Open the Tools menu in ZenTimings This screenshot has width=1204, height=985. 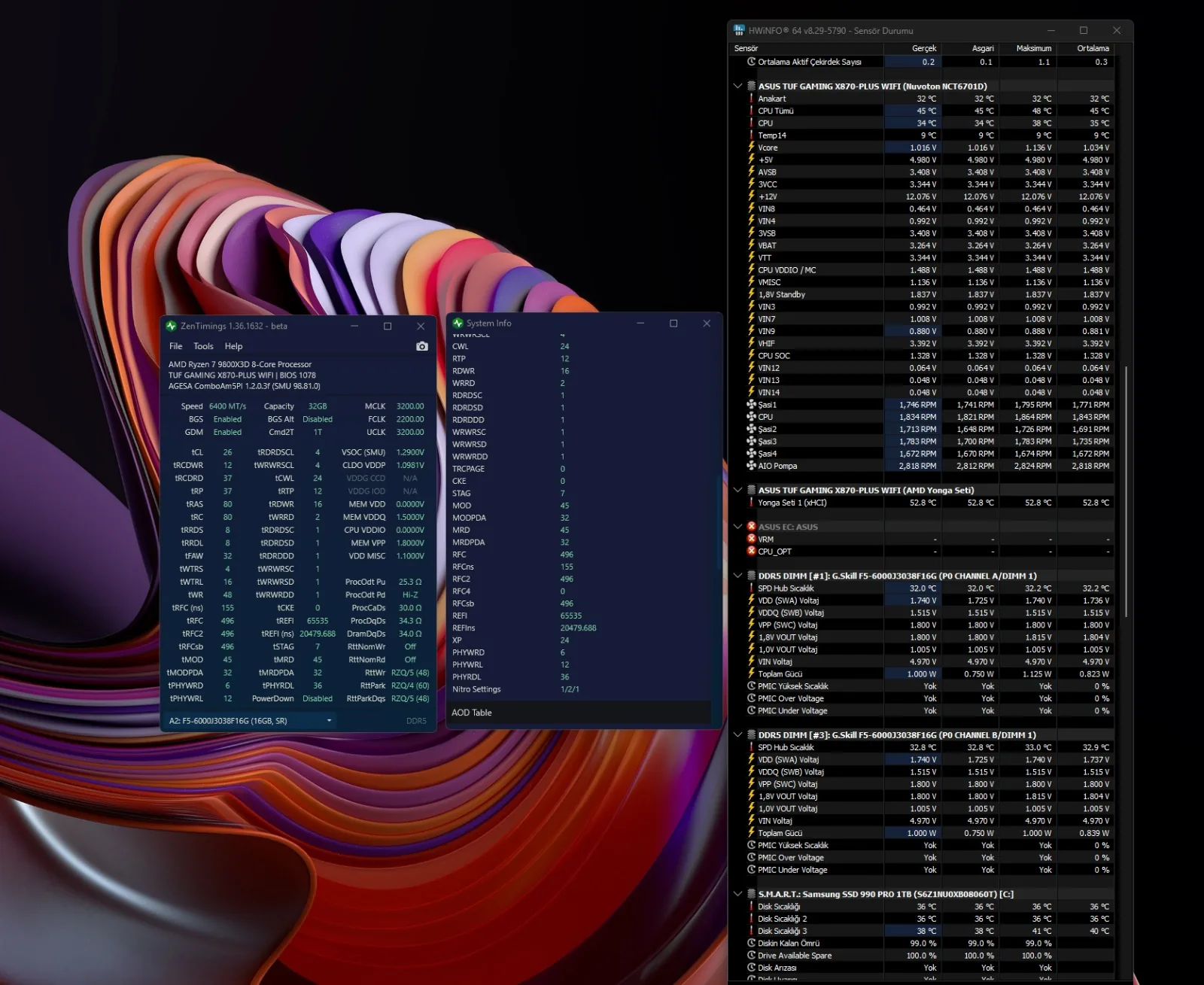[x=203, y=346]
